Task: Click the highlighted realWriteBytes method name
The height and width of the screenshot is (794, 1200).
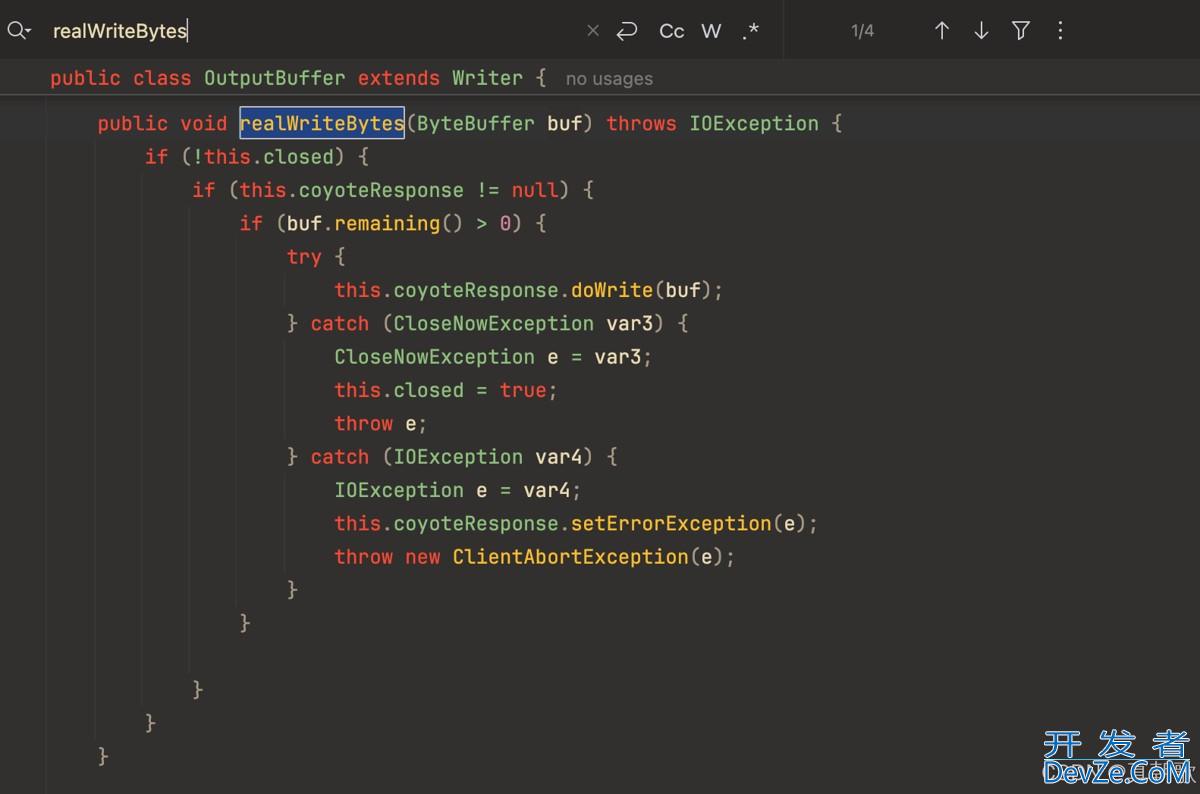Action: click(321, 124)
